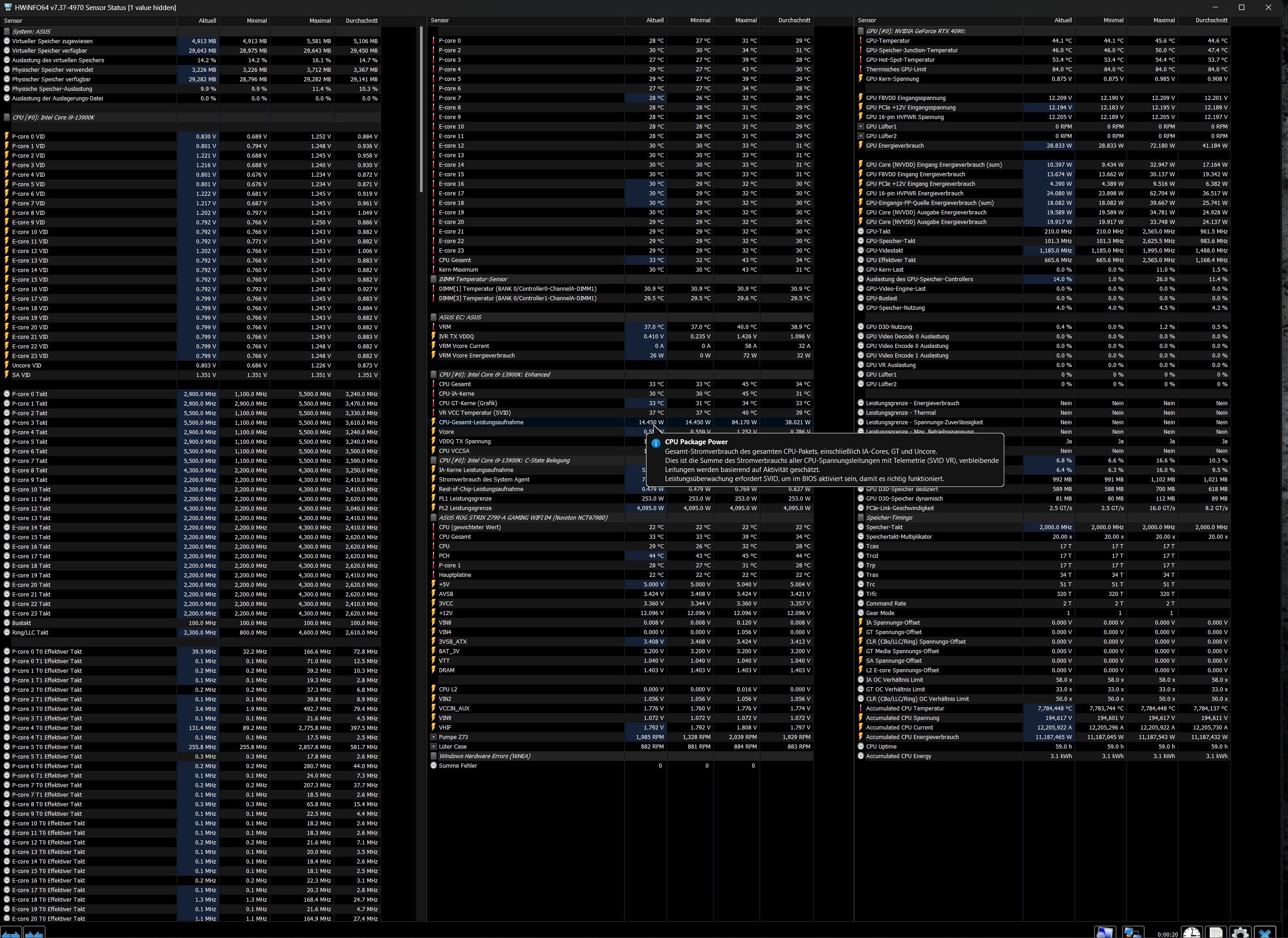
Task: Select CPU-Gesamt-Leistungsaufnahme row
Action: (480, 422)
